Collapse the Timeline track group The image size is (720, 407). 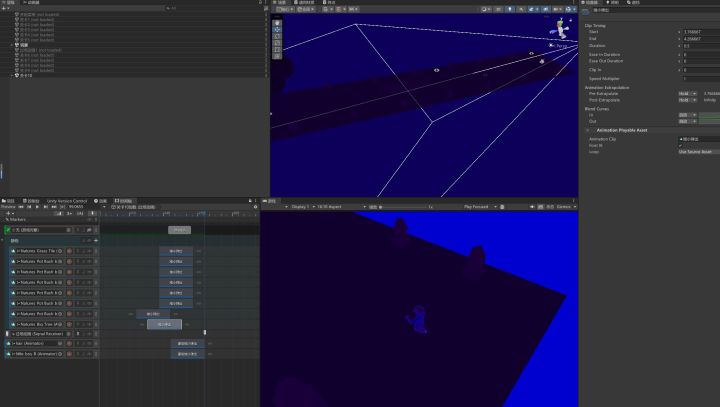click(3, 240)
